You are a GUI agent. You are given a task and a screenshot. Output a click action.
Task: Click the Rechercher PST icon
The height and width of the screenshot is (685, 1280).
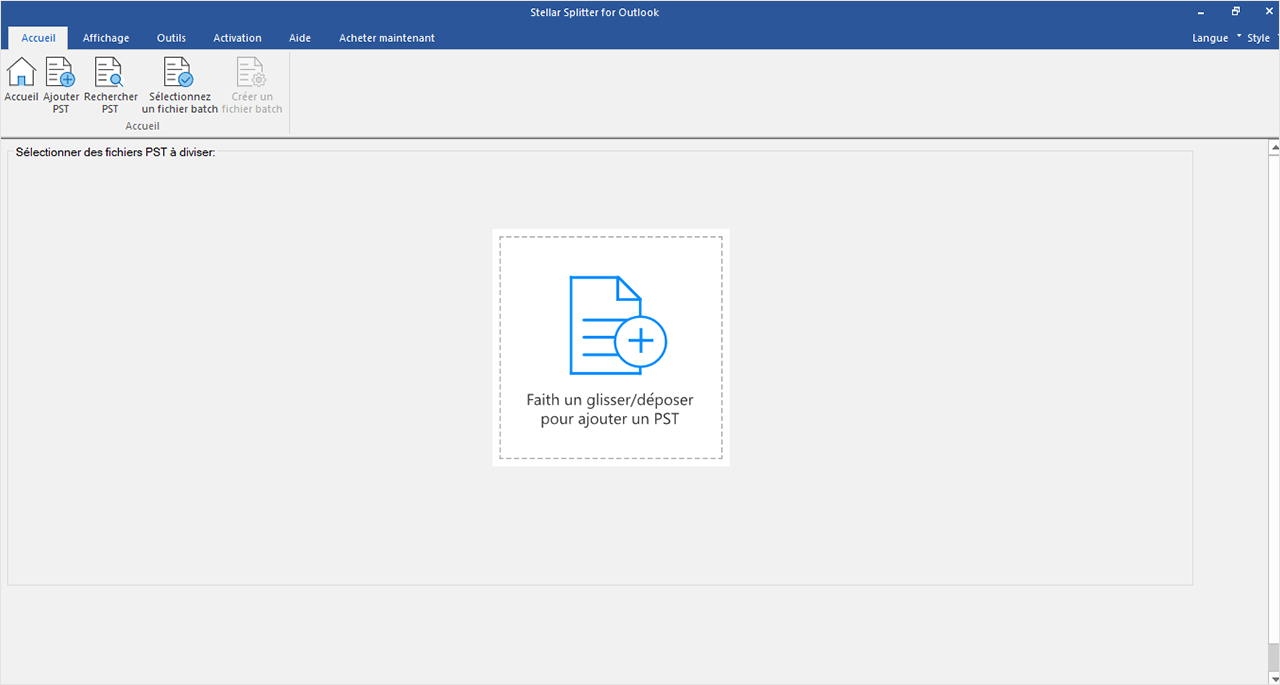[x=110, y=73]
